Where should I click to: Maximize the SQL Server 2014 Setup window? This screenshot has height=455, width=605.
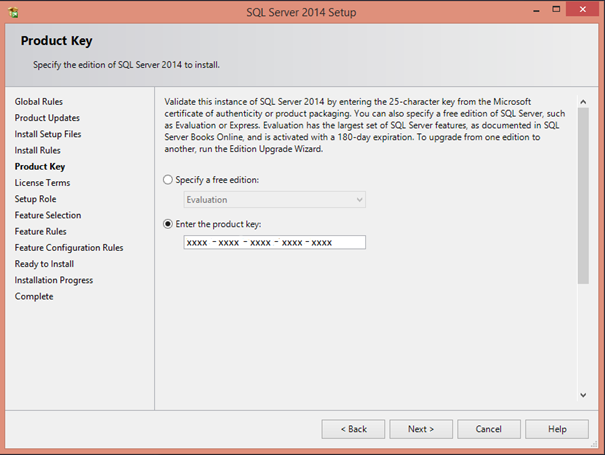[556, 9]
